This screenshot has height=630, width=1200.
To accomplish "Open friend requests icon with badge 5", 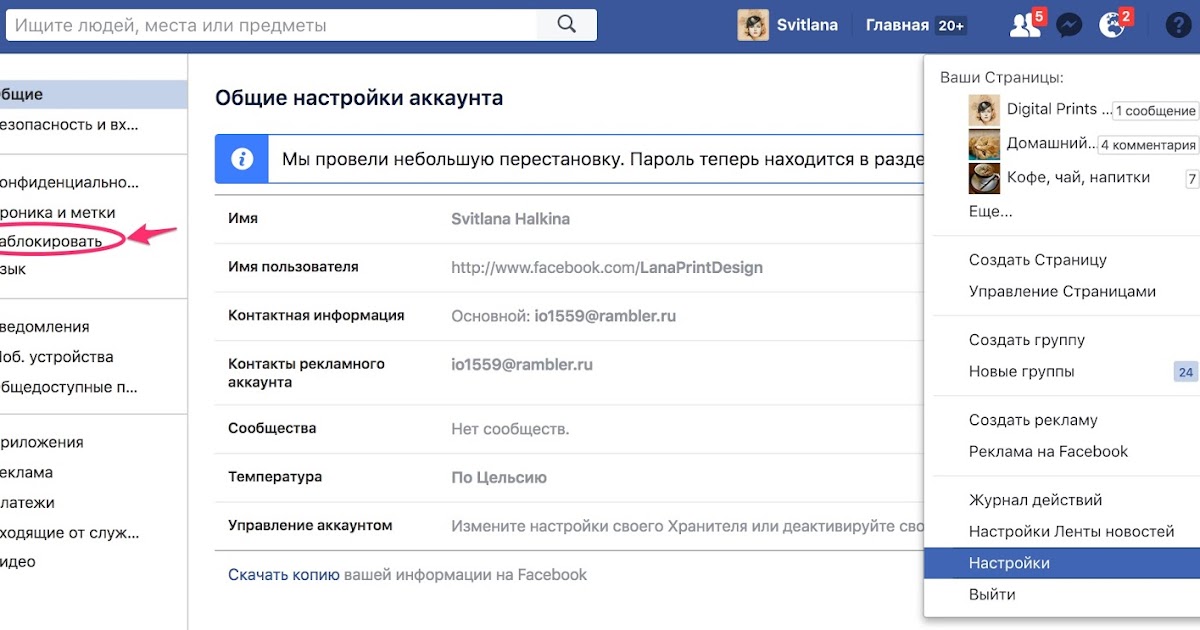I will point(1026,25).
